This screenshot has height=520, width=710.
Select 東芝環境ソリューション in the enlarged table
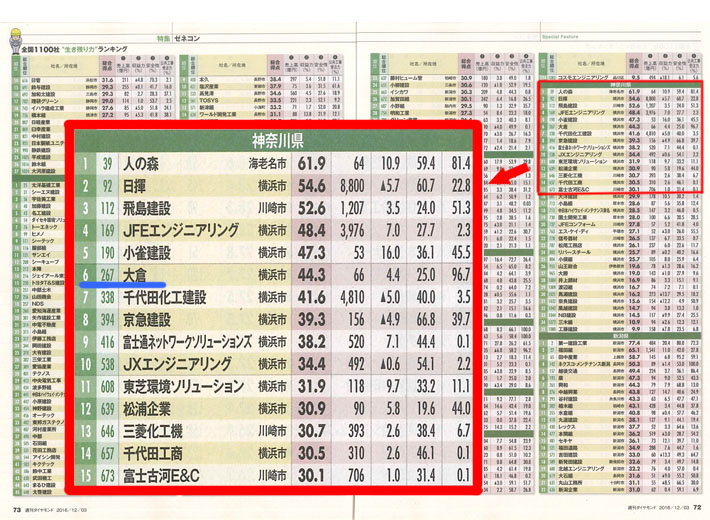coord(183,386)
